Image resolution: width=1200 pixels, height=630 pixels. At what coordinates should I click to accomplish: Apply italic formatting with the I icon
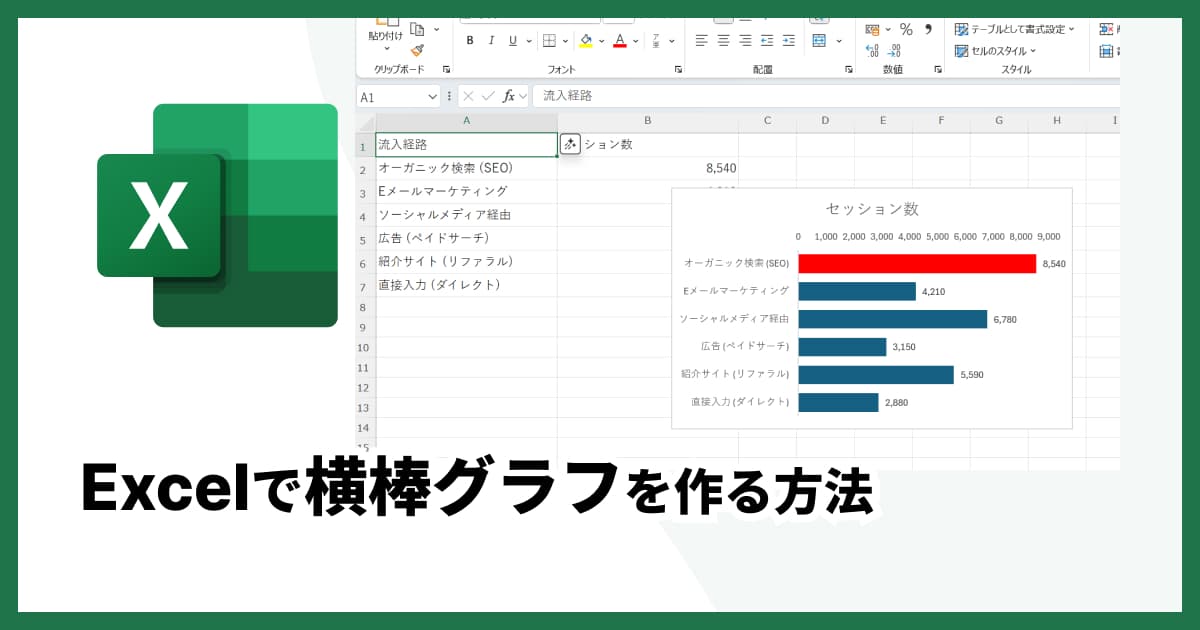[491, 40]
